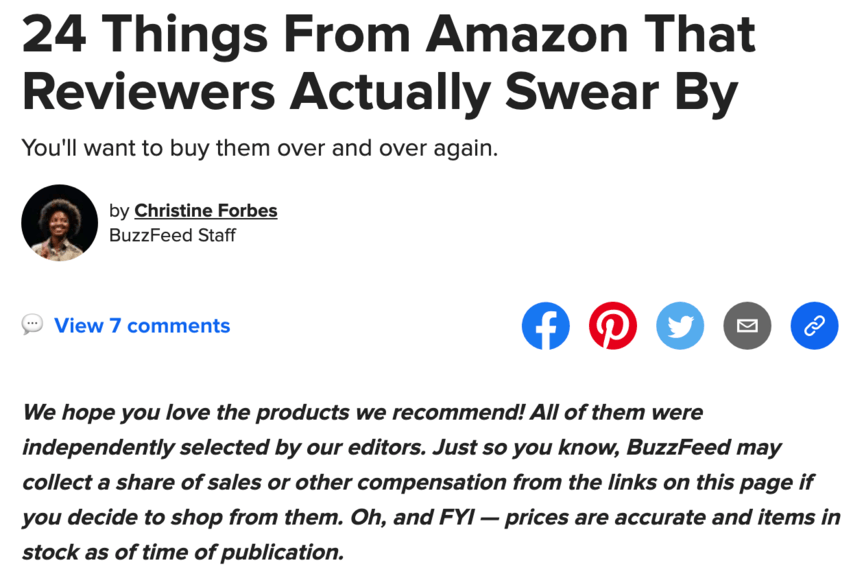Image resolution: width=864 pixels, height=576 pixels.
Task: Share the article via email icon
Action: (747, 326)
